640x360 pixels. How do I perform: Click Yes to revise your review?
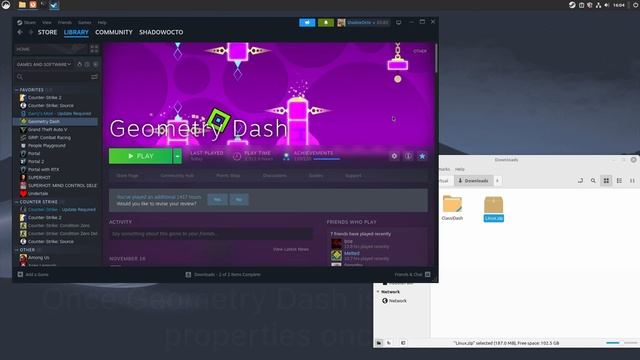(217, 200)
